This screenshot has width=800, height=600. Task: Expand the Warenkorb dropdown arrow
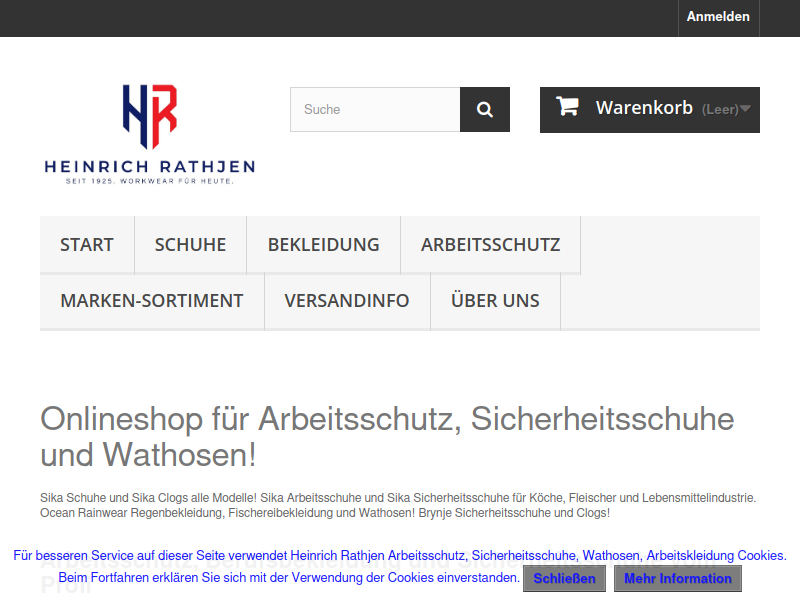point(745,109)
